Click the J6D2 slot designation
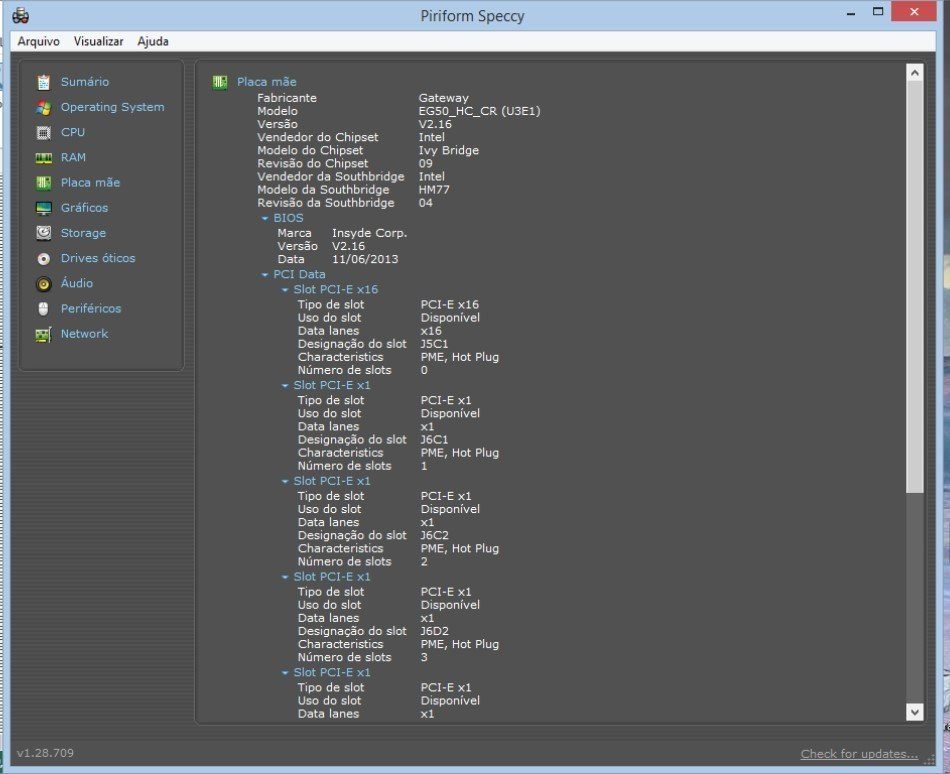The height and width of the screenshot is (774, 950). pos(434,631)
